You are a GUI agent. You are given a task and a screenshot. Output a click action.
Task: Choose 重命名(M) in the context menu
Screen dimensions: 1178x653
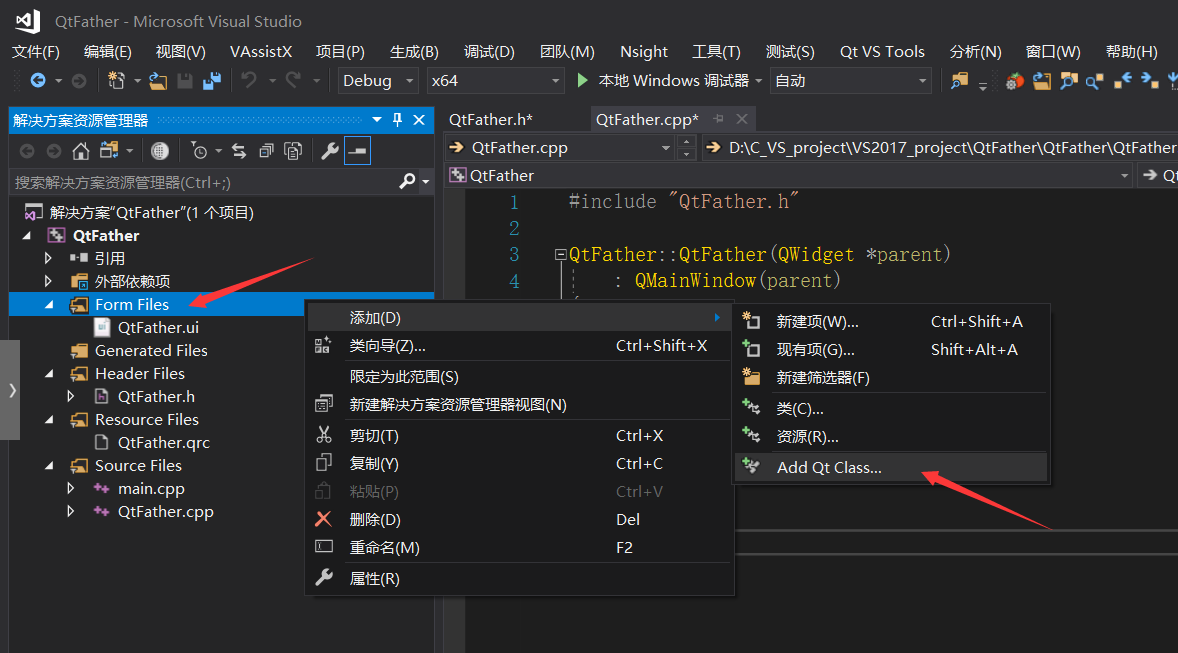(519, 547)
